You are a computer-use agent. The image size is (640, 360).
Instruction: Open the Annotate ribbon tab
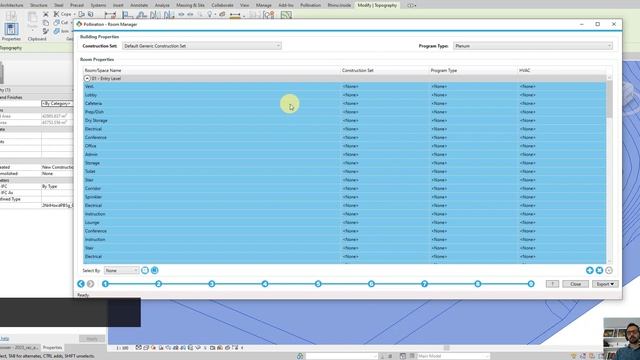click(x=139, y=5)
